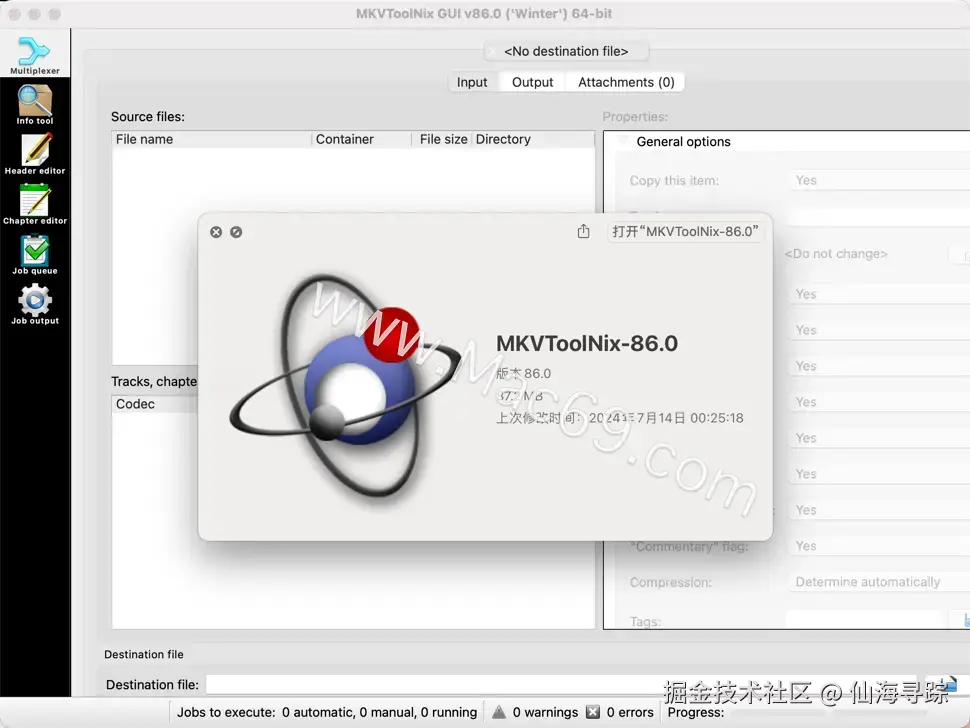The image size is (970, 728).
Task: Click the MKVToolNix-86.0 title text
Action: click(586, 343)
